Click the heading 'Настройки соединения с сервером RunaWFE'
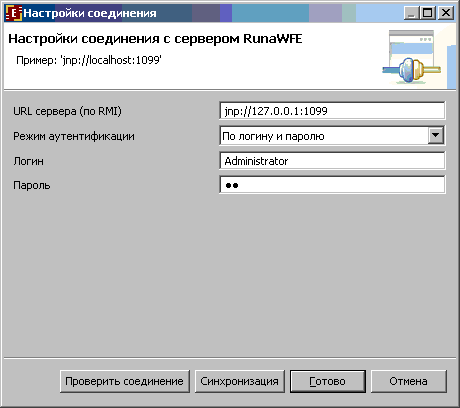The width and height of the screenshot is (460, 408). coord(155,39)
